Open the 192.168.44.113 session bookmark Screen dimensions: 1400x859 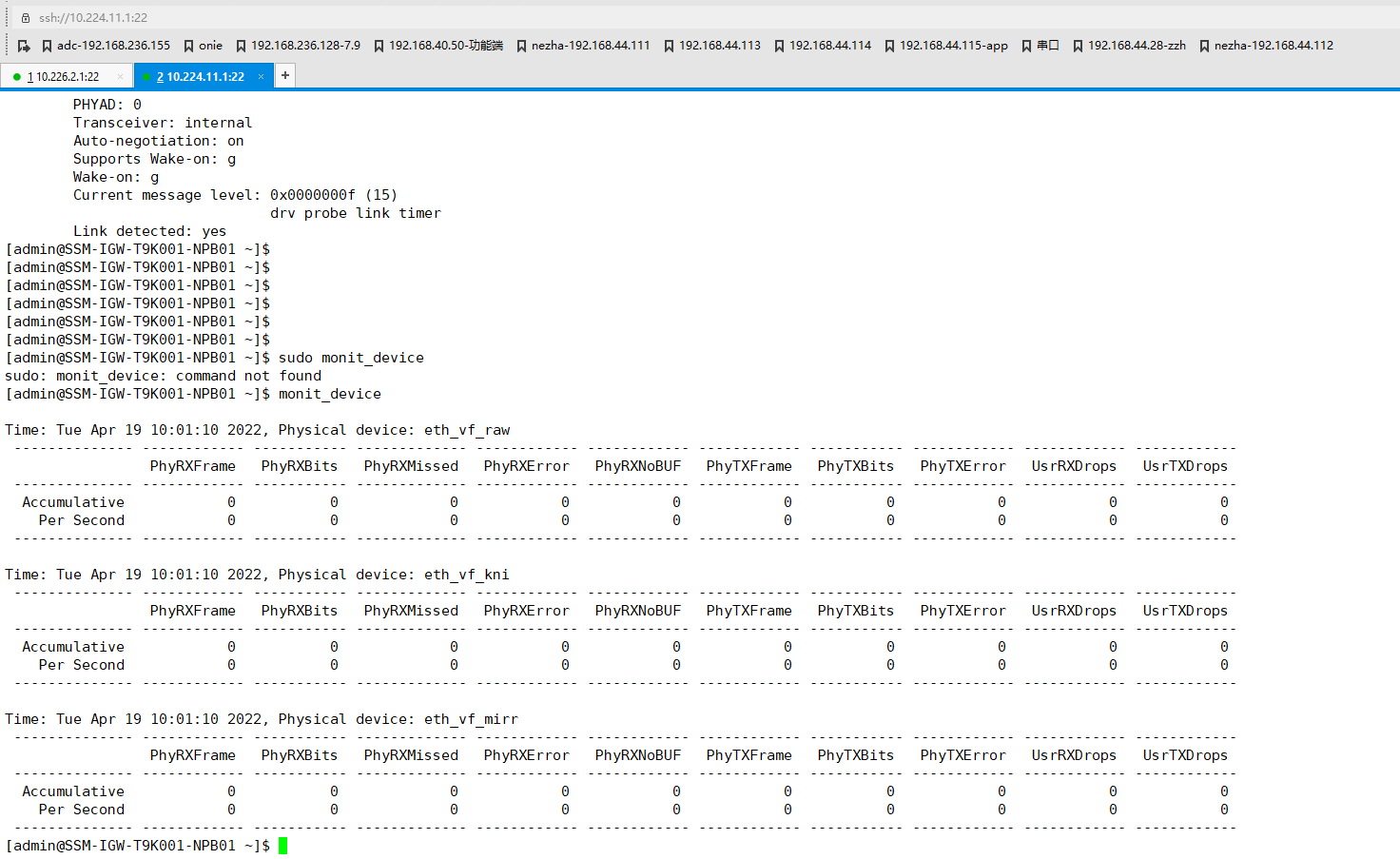[x=711, y=46]
